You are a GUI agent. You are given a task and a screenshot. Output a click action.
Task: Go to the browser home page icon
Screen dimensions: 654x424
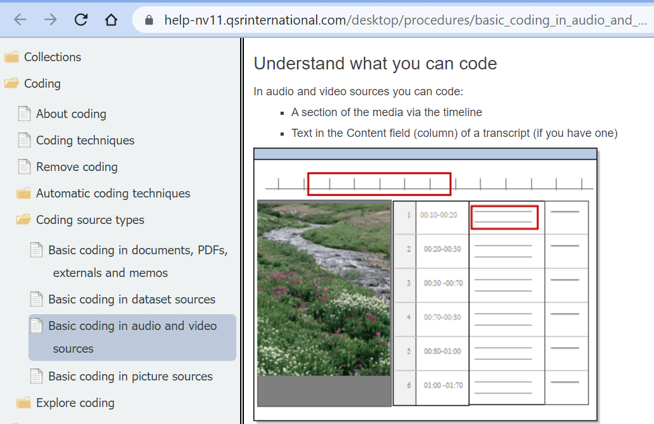pyautogui.click(x=111, y=19)
